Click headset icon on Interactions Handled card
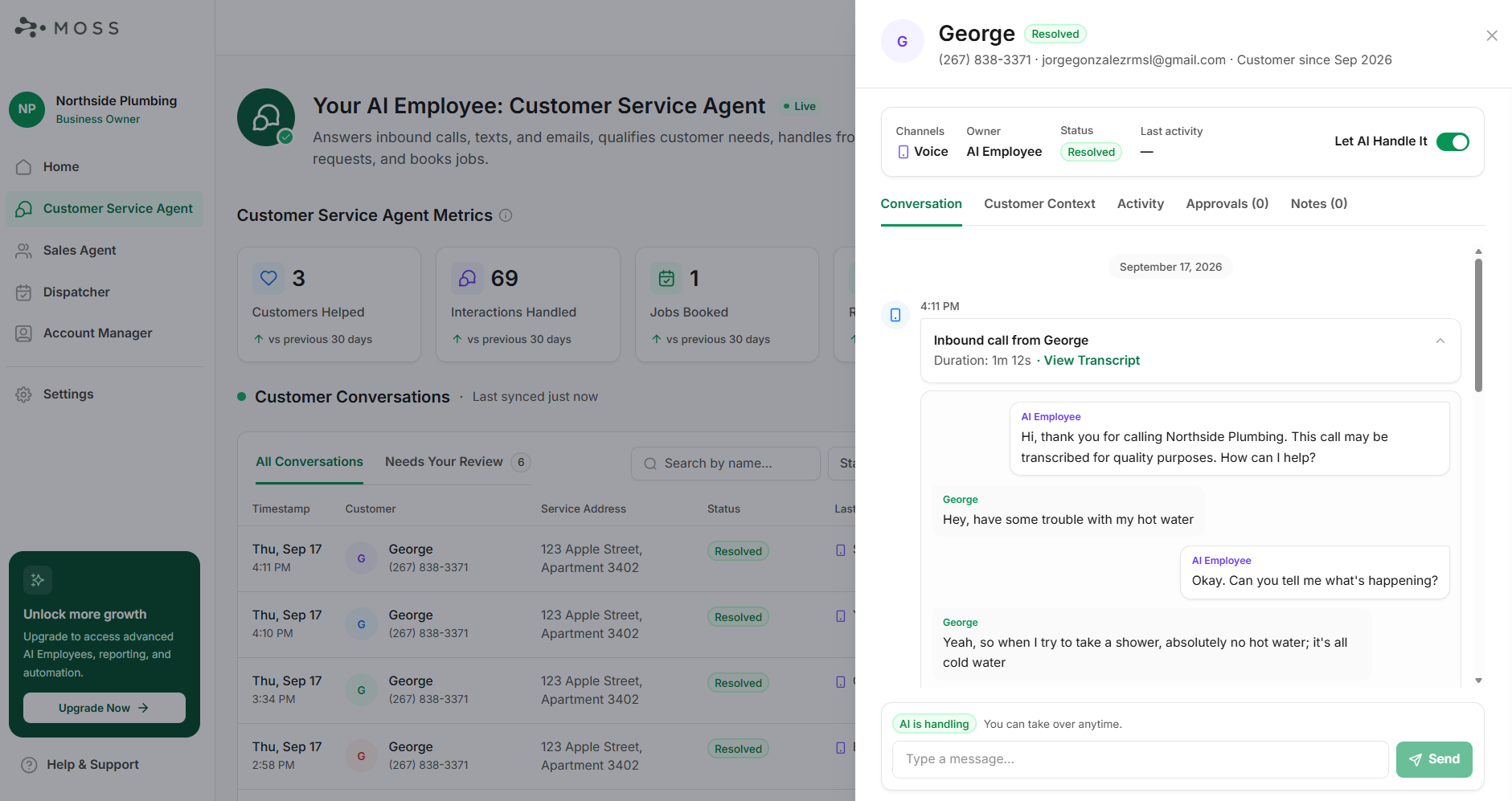The image size is (1512, 801). pos(467,278)
